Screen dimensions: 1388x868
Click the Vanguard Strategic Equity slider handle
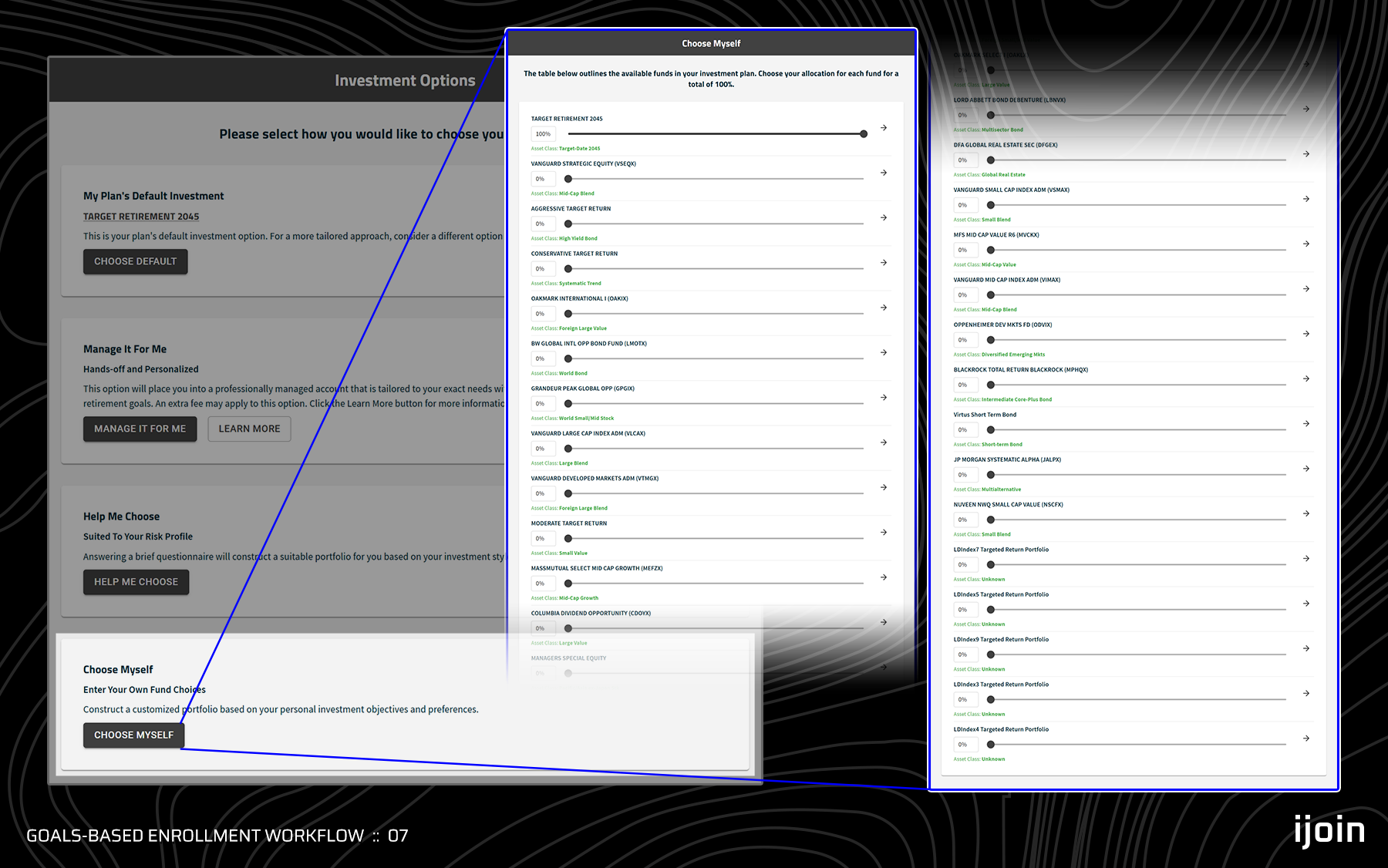point(568,179)
